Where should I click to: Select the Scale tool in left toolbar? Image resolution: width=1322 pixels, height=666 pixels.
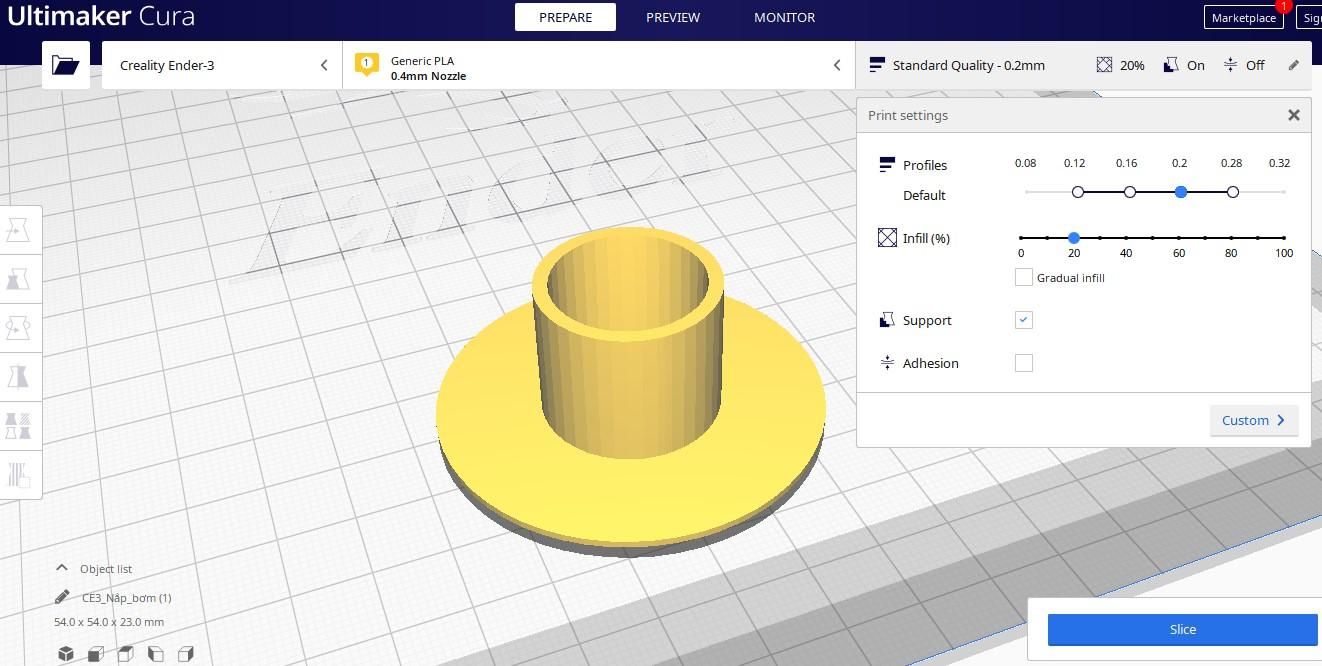[x=19, y=279]
